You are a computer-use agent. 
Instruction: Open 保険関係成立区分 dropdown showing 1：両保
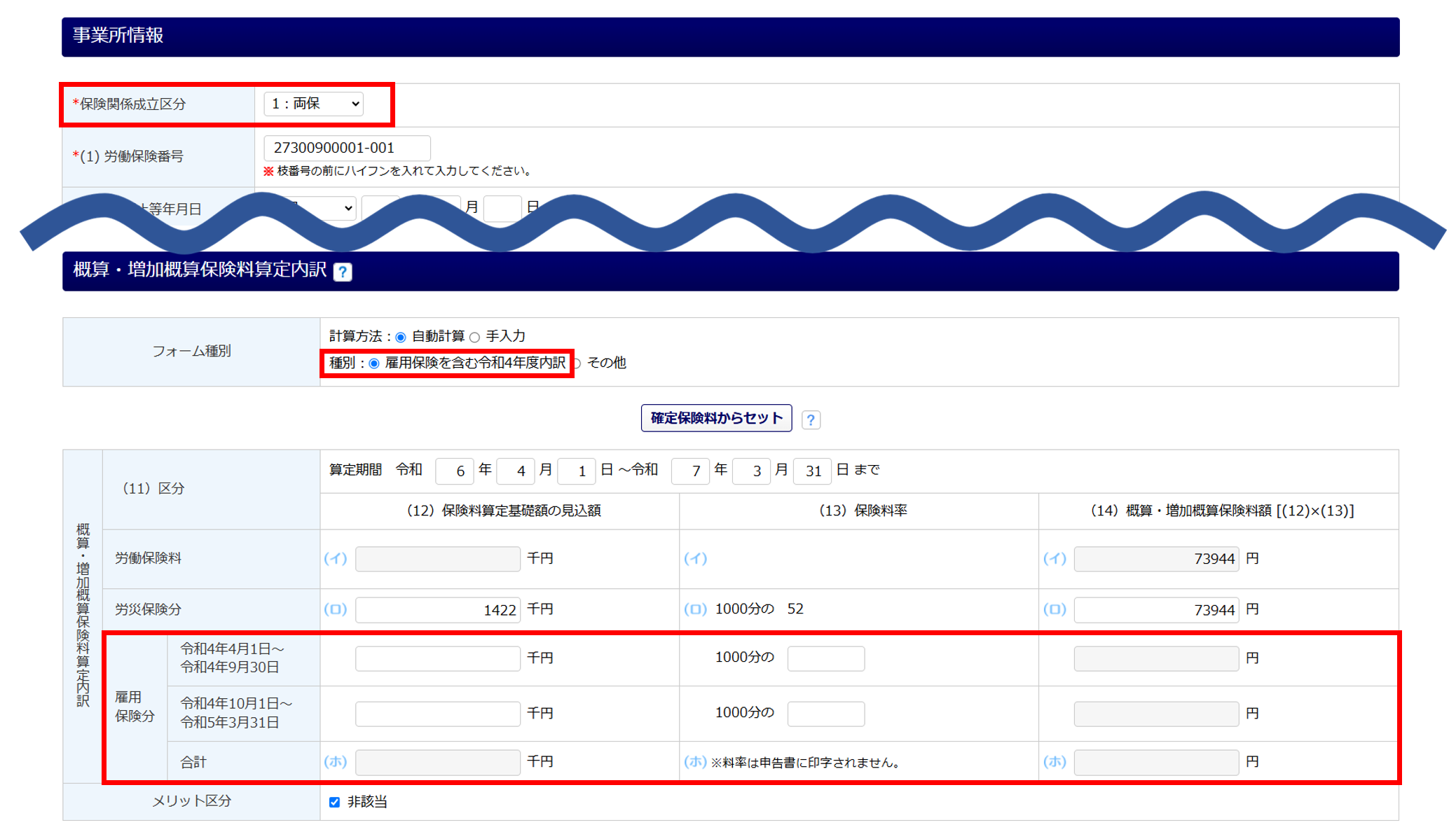(314, 104)
